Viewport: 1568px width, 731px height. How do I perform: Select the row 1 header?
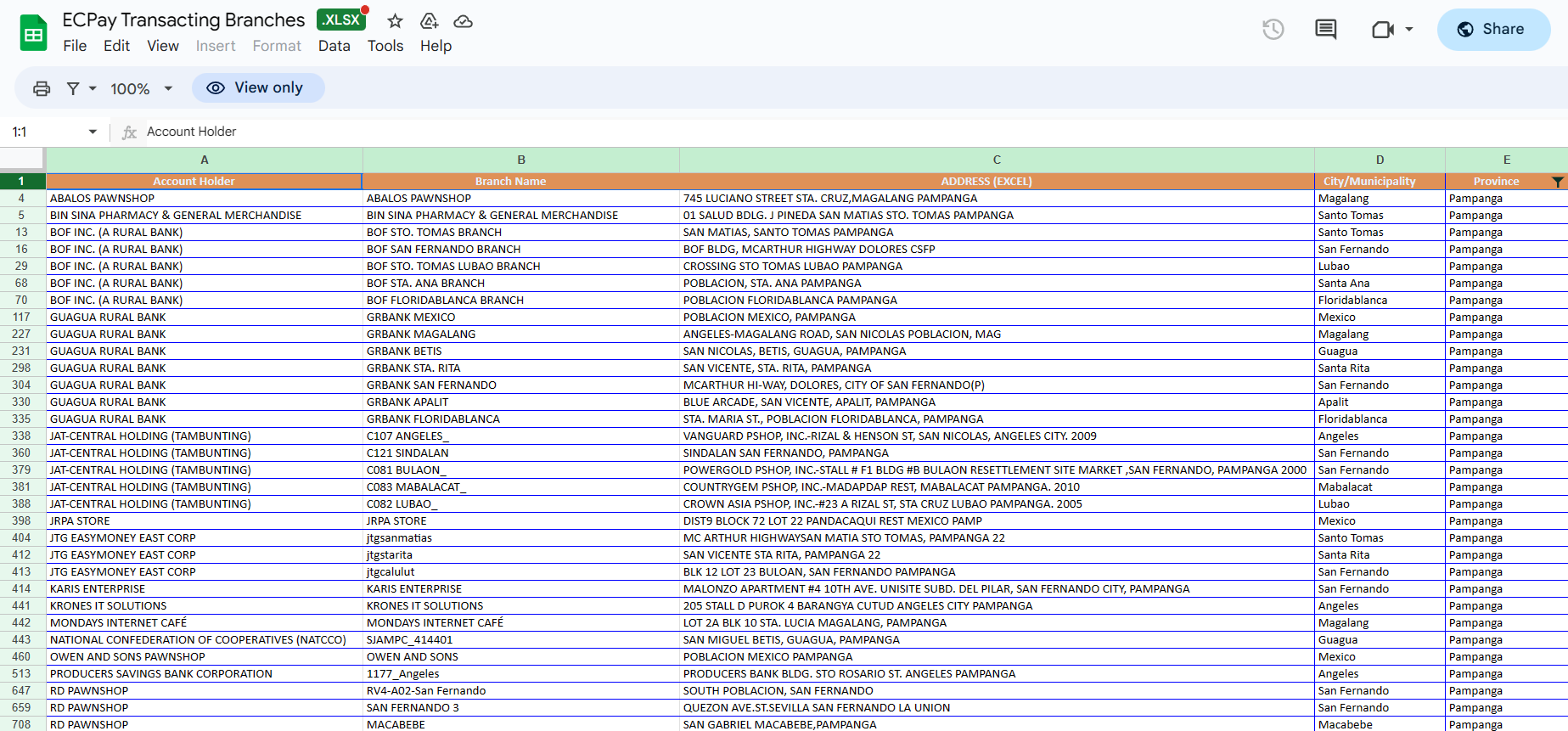point(22,181)
